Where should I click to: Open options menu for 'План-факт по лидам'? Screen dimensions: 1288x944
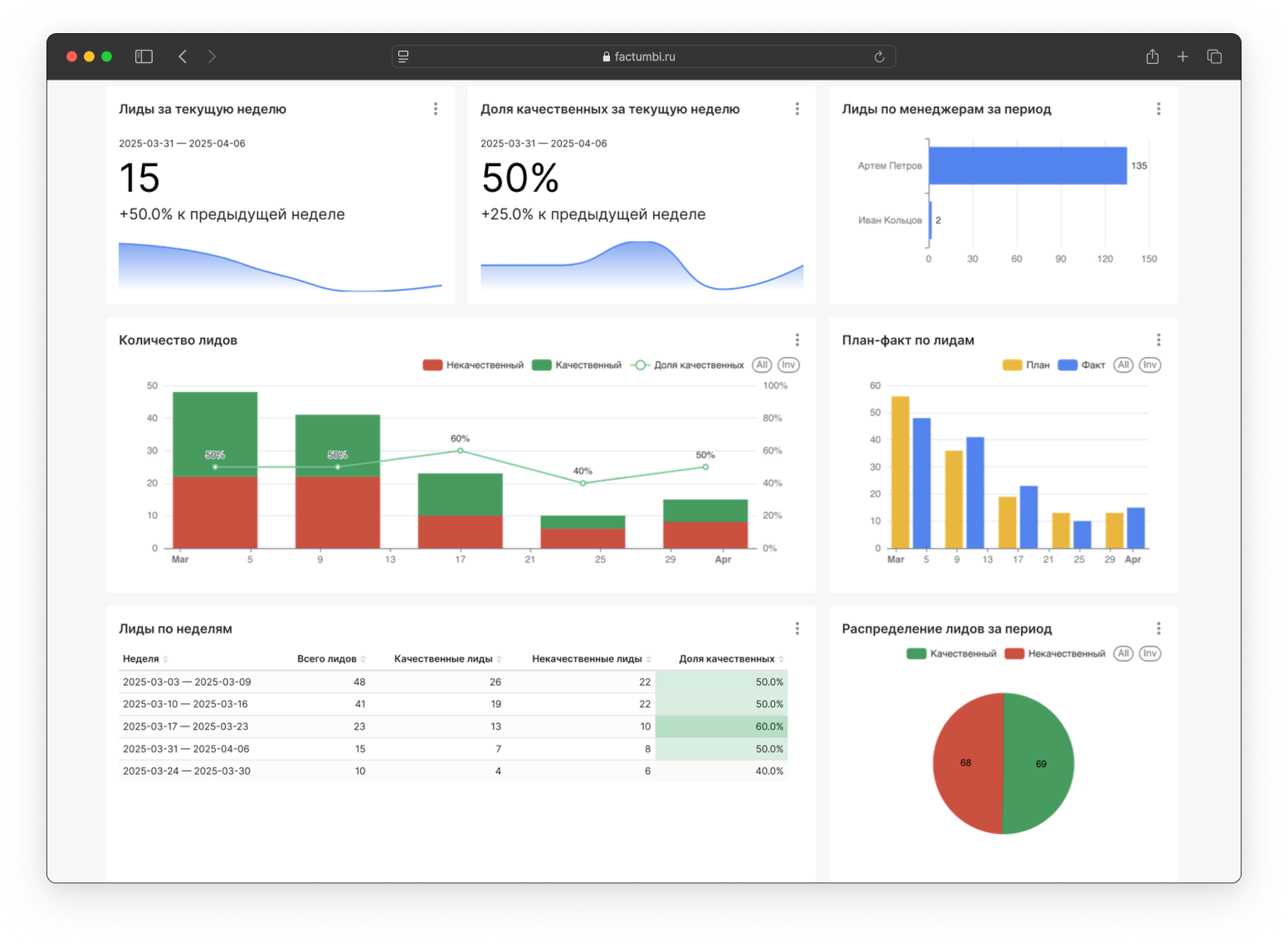click(1159, 340)
